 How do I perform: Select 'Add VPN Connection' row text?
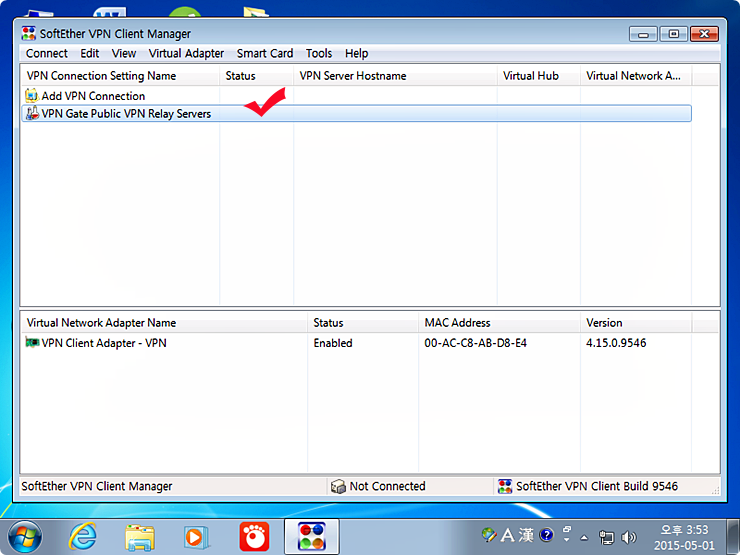[x=93, y=96]
